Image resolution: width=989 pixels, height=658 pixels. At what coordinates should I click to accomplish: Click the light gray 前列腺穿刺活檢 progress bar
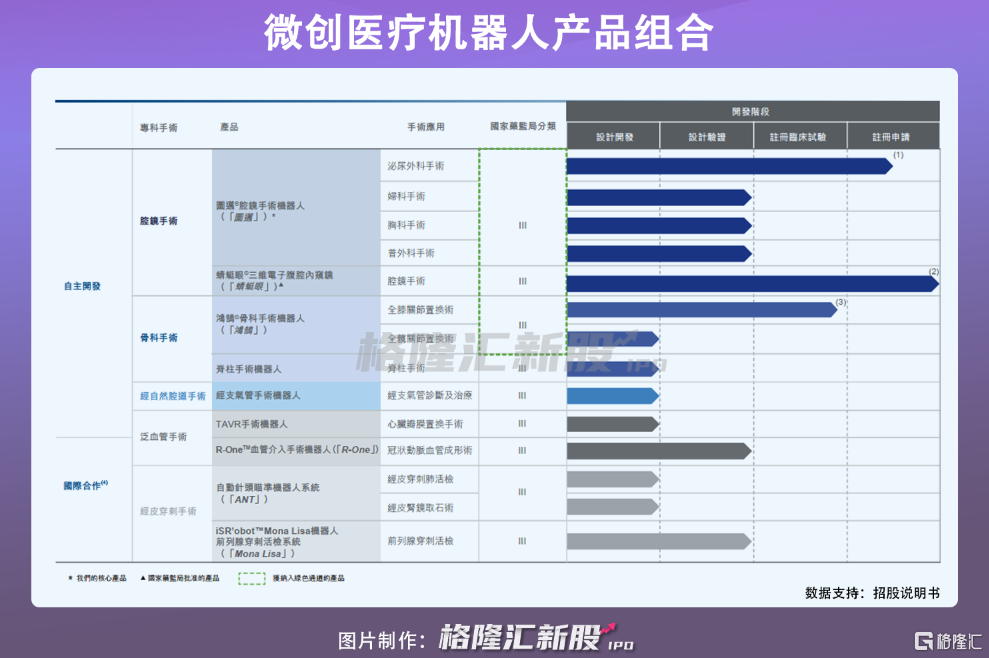coord(659,541)
